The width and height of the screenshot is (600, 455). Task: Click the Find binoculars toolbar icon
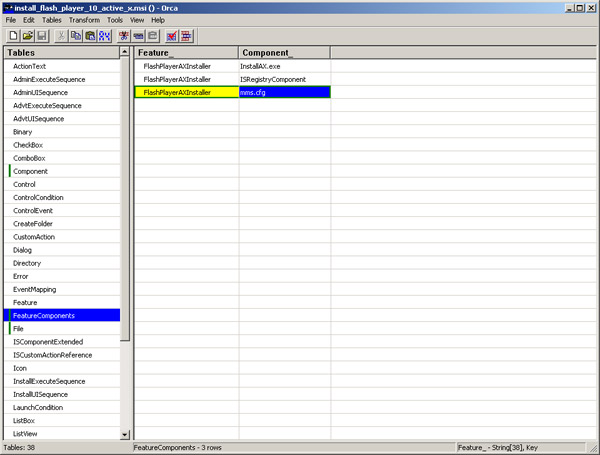point(104,36)
